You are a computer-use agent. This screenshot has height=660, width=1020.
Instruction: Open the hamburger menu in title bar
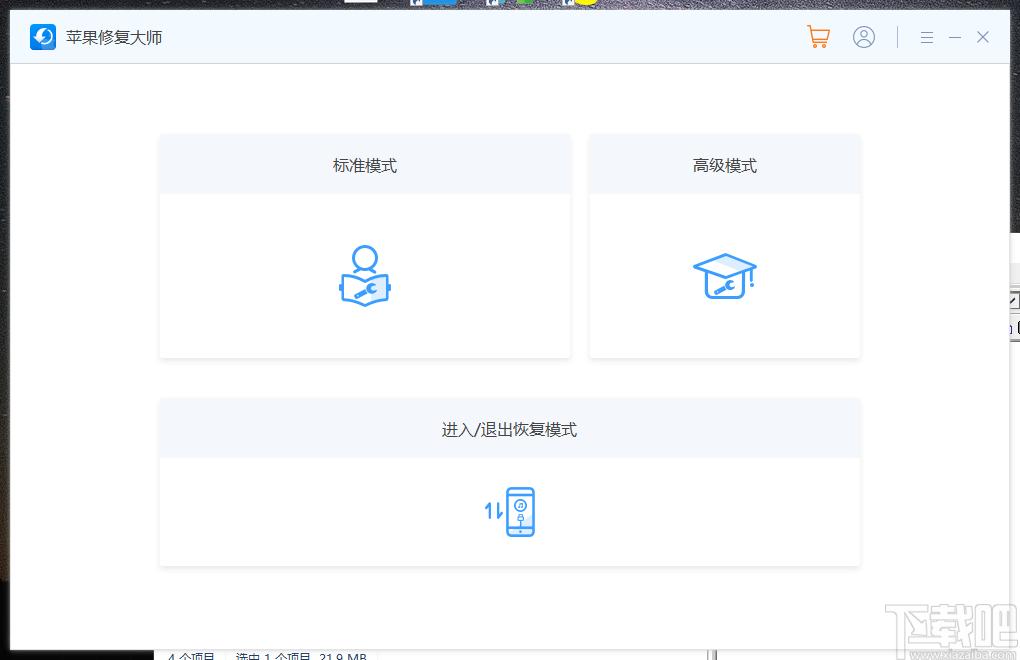point(927,38)
